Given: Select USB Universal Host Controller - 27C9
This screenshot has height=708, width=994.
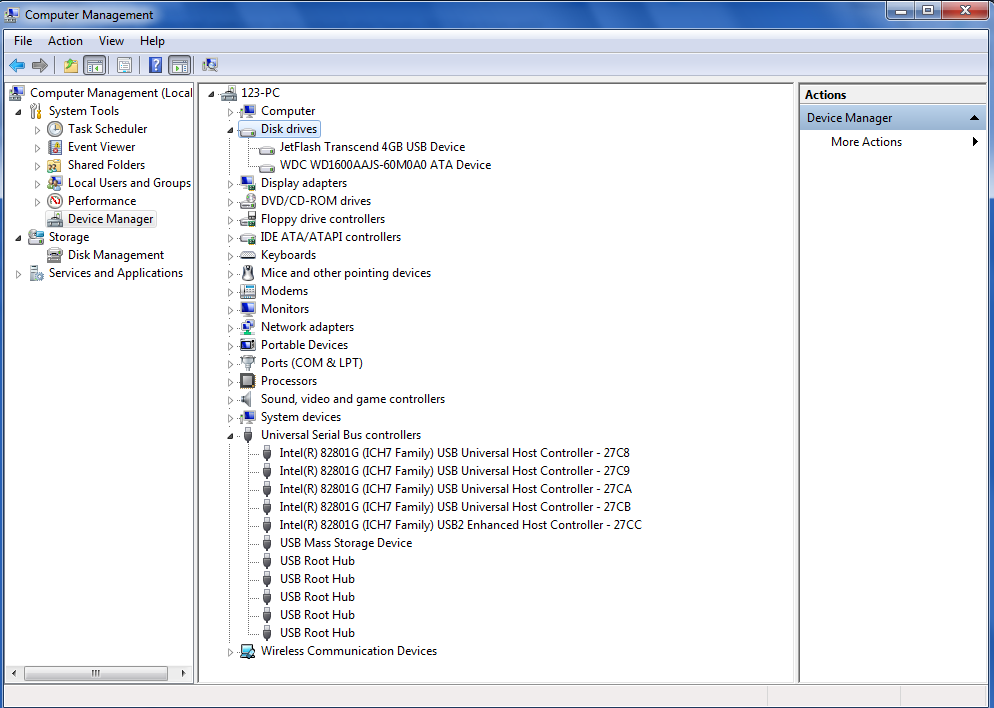Looking at the screenshot, I should (455, 471).
